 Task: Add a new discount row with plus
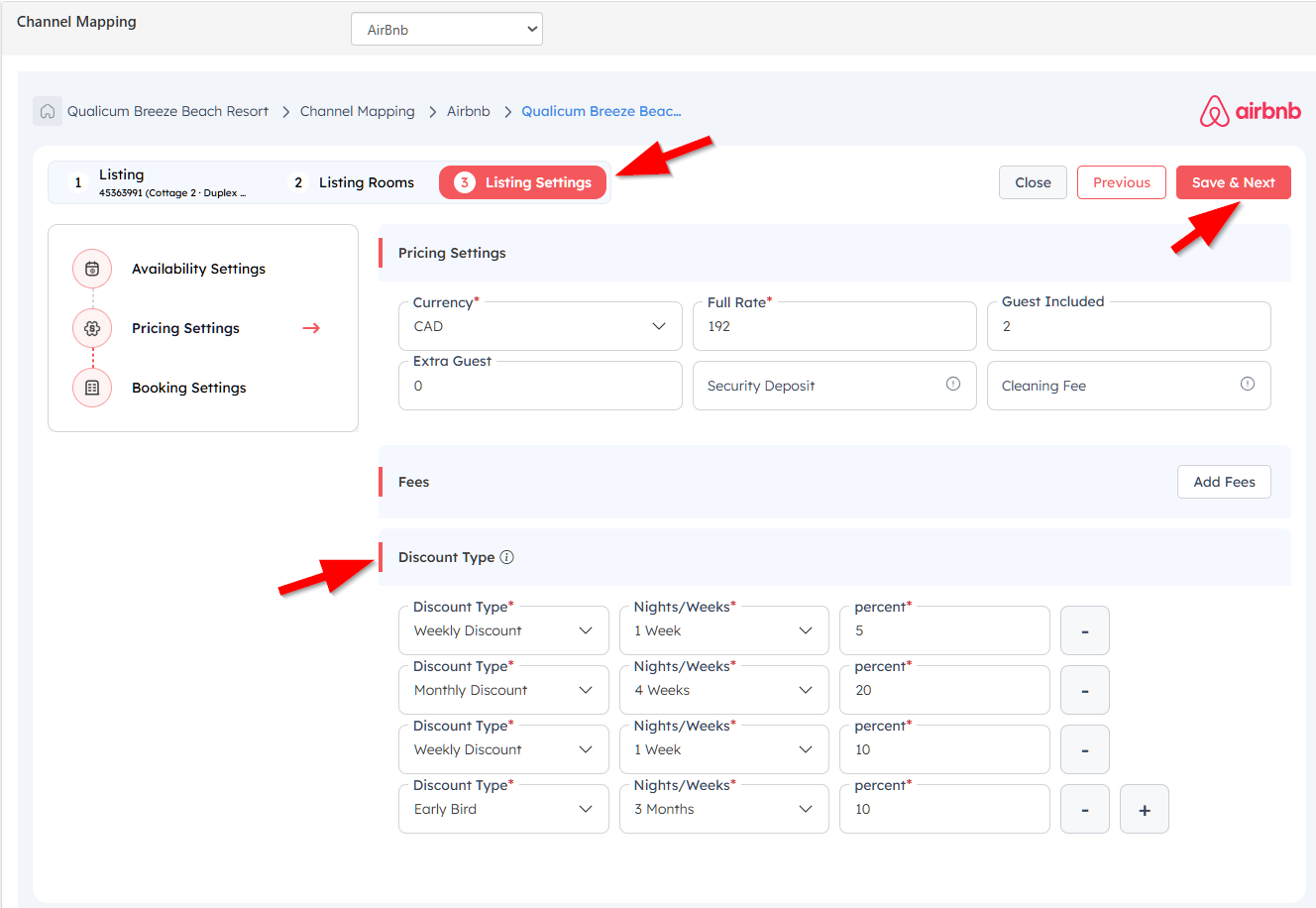tap(1145, 809)
